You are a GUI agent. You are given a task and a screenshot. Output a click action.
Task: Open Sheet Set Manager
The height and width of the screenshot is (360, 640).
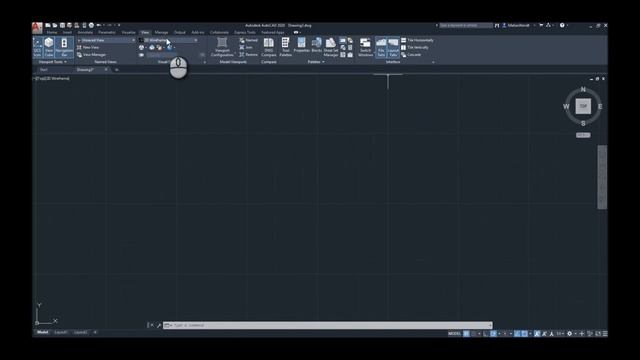(331, 47)
